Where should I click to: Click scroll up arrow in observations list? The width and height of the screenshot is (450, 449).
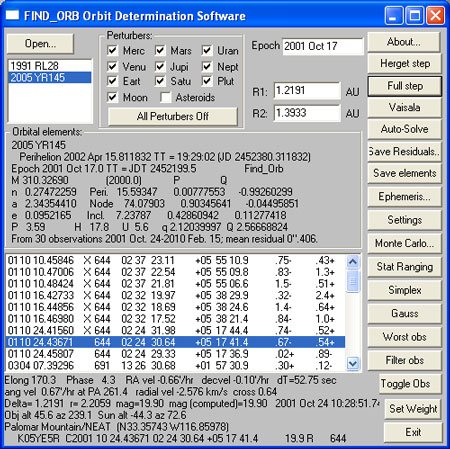coord(353,262)
